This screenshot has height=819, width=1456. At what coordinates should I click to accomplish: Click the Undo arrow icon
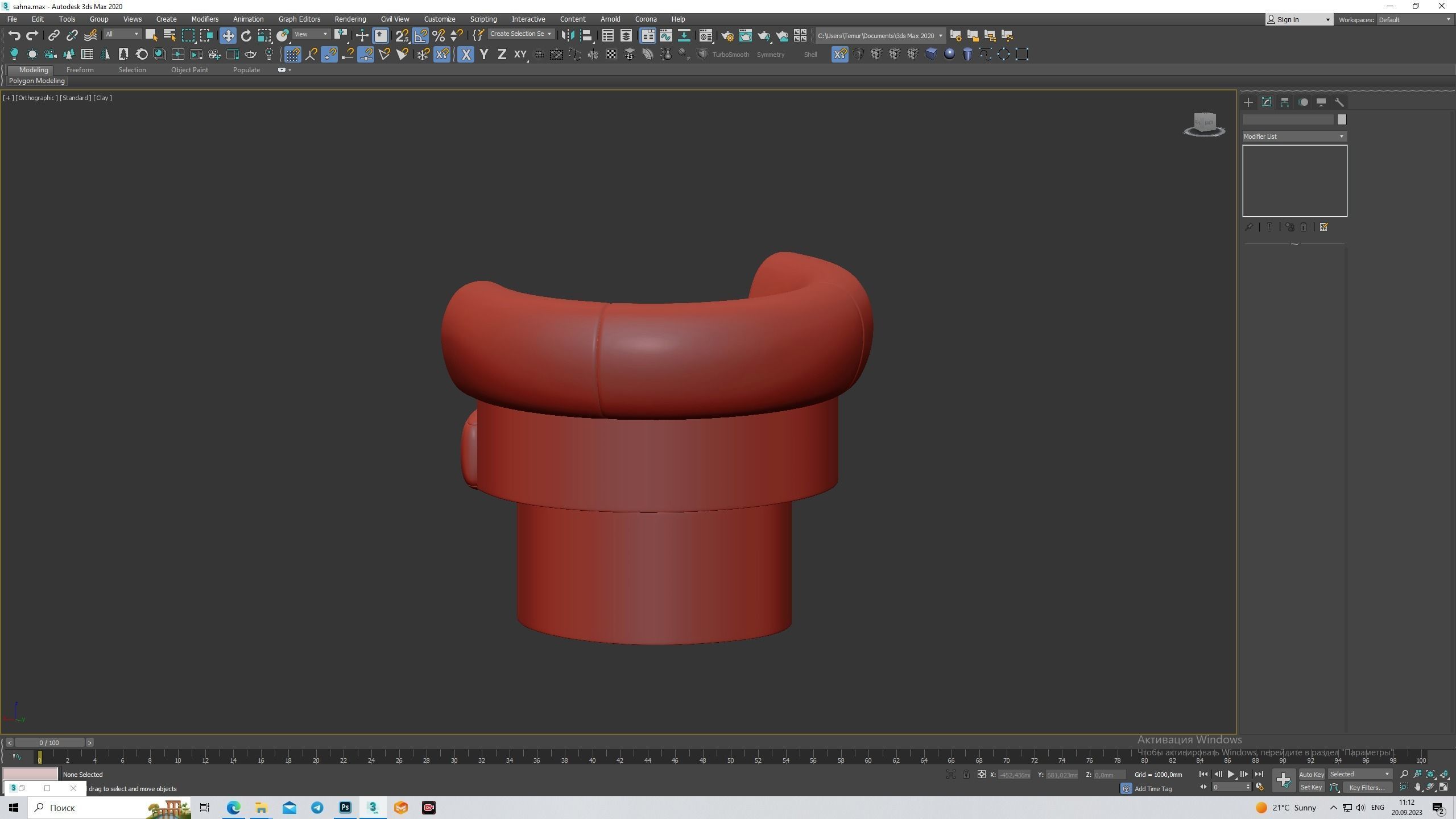[14, 35]
